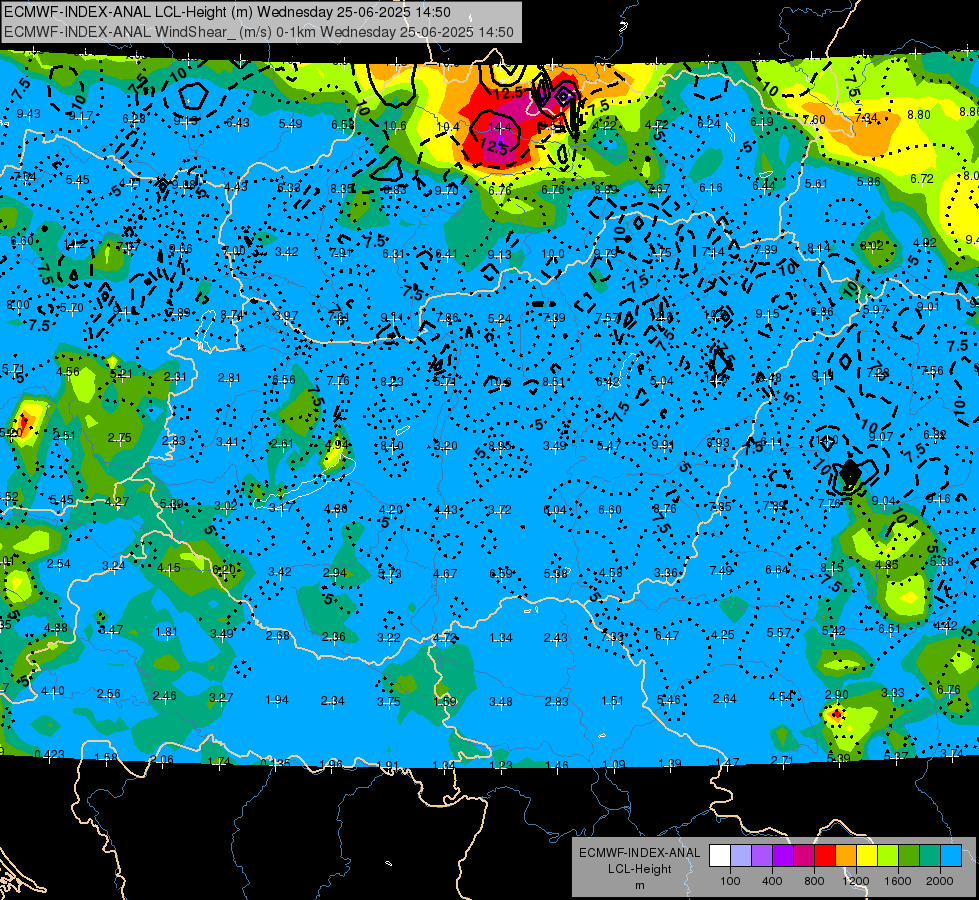Viewport: 979px width, 900px height.
Task: Click the grid value 8.51
Action: pyautogui.click(x=553, y=382)
